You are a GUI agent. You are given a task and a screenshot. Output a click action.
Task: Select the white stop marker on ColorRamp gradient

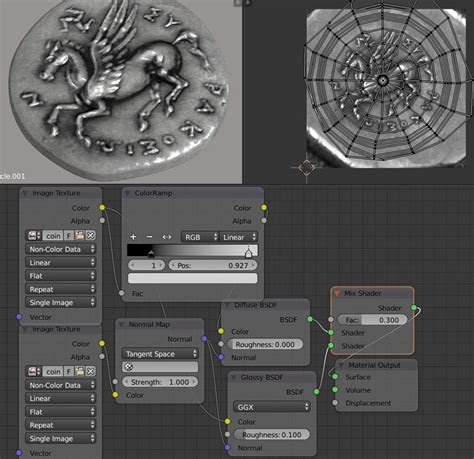pos(248,253)
